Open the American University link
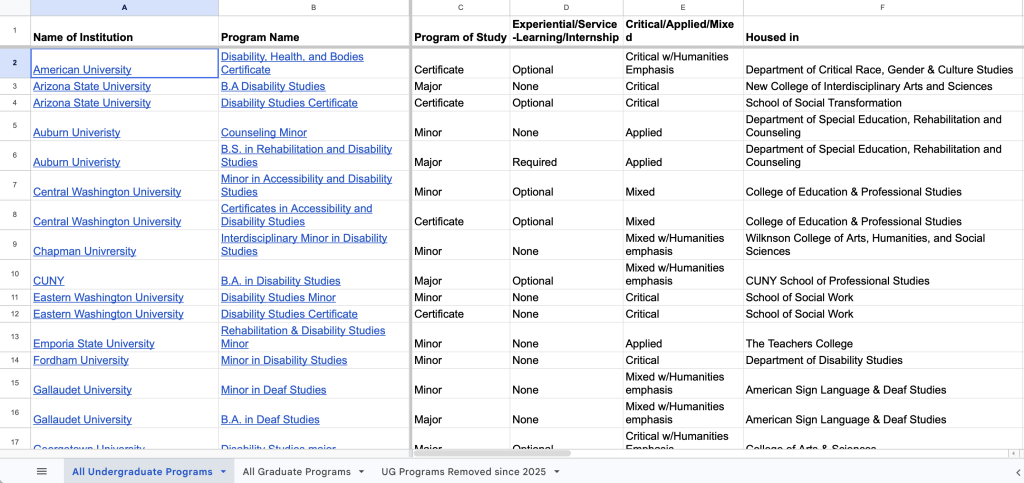This screenshot has width=1024, height=483. (x=82, y=70)
